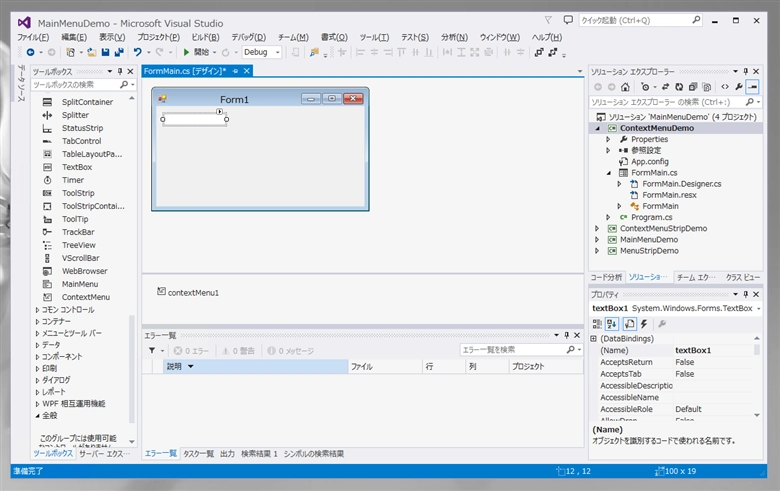
Task: Click Alphabetical sort icon in Properties
Action: coord(612,324)
